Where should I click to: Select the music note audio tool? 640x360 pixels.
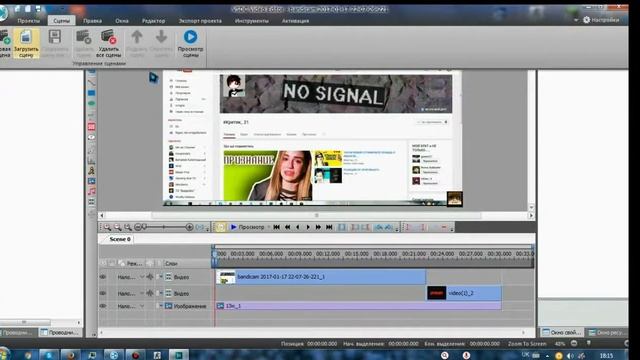[91, 191]
